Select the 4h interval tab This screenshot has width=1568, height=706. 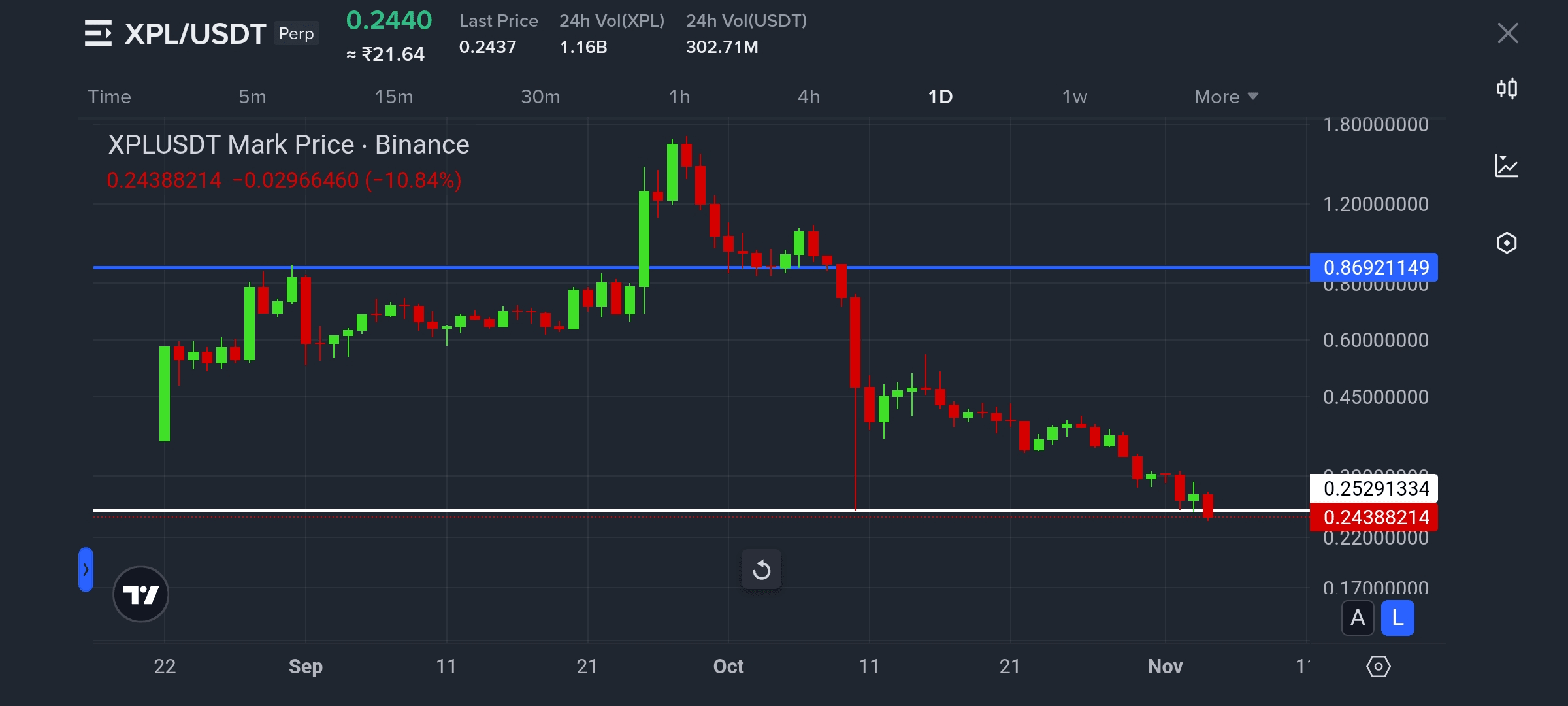[809, 97]
